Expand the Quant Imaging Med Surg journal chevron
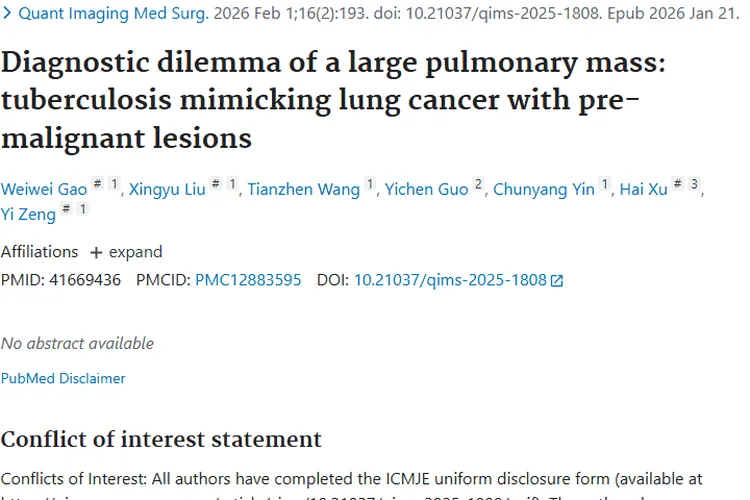The height and width of the screenshot is (500, 750). click(x=7, y=14)
